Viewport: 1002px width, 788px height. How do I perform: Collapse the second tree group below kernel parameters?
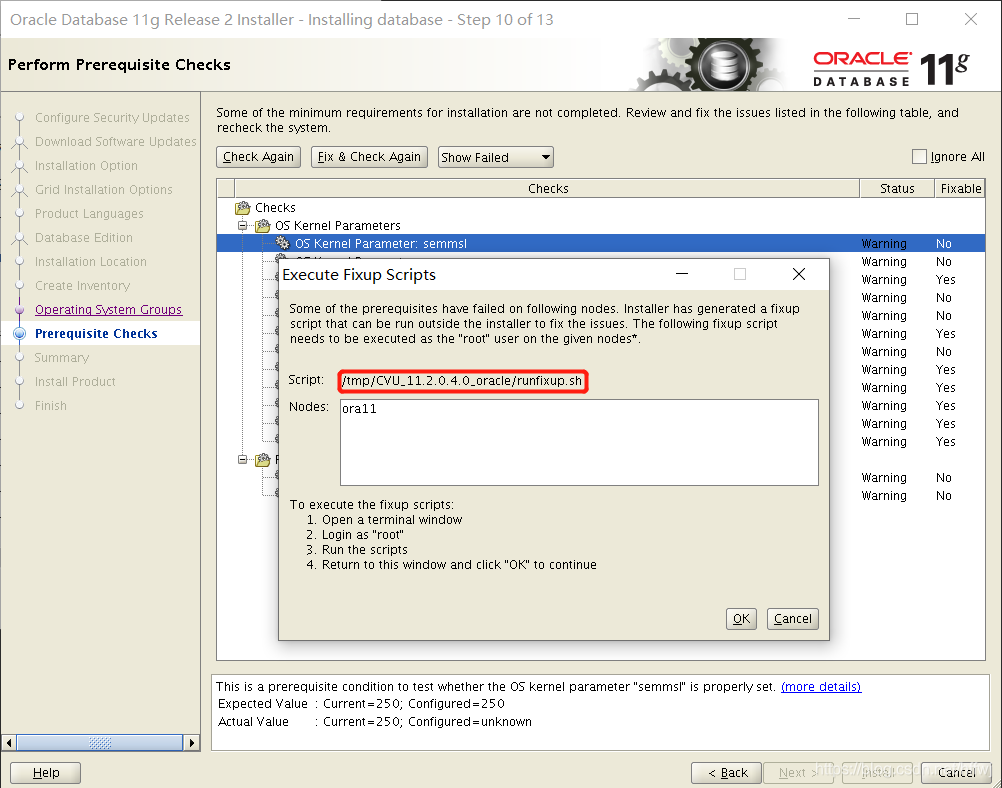click(242, 460)
